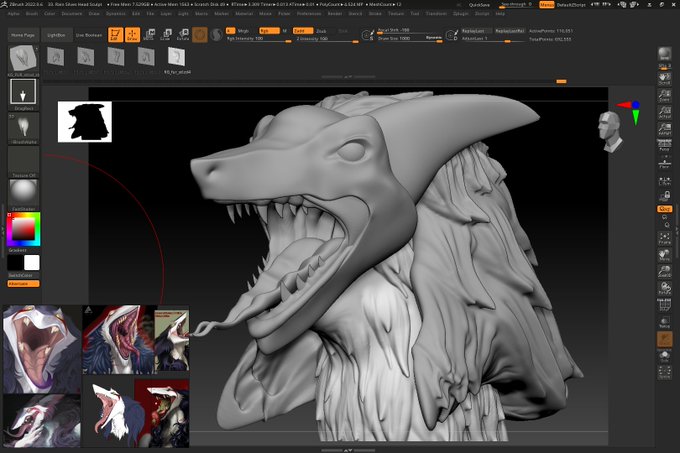680x453 pixels.
Task: Select the Draw mode button
Action: (131, 35)
